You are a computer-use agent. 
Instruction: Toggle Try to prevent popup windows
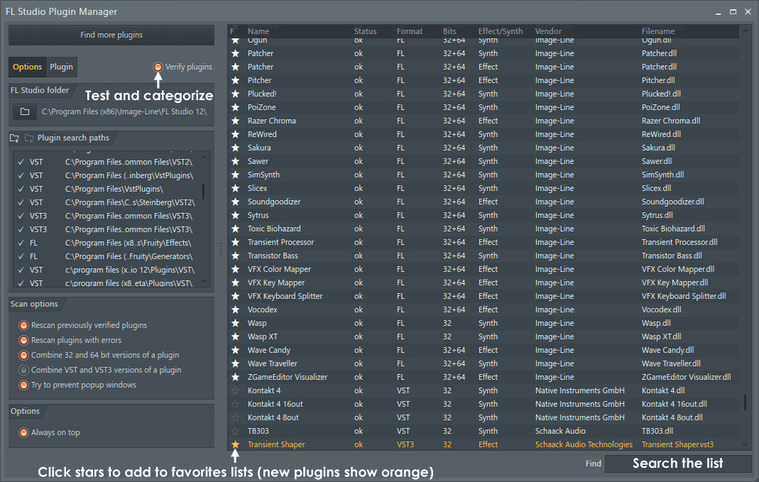coord(23,385)
